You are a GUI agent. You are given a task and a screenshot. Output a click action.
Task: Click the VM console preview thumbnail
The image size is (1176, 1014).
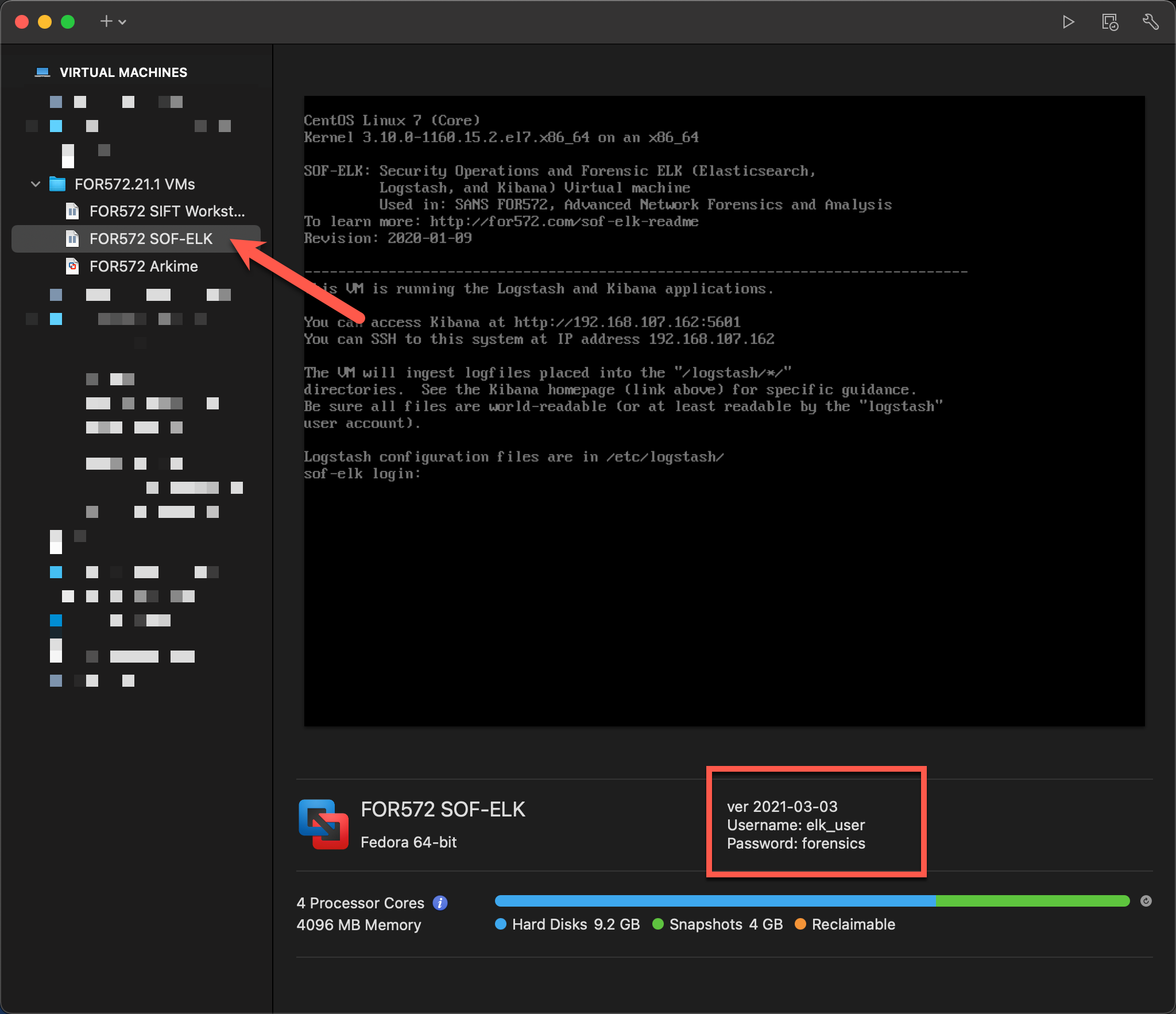tap(724, 411)
